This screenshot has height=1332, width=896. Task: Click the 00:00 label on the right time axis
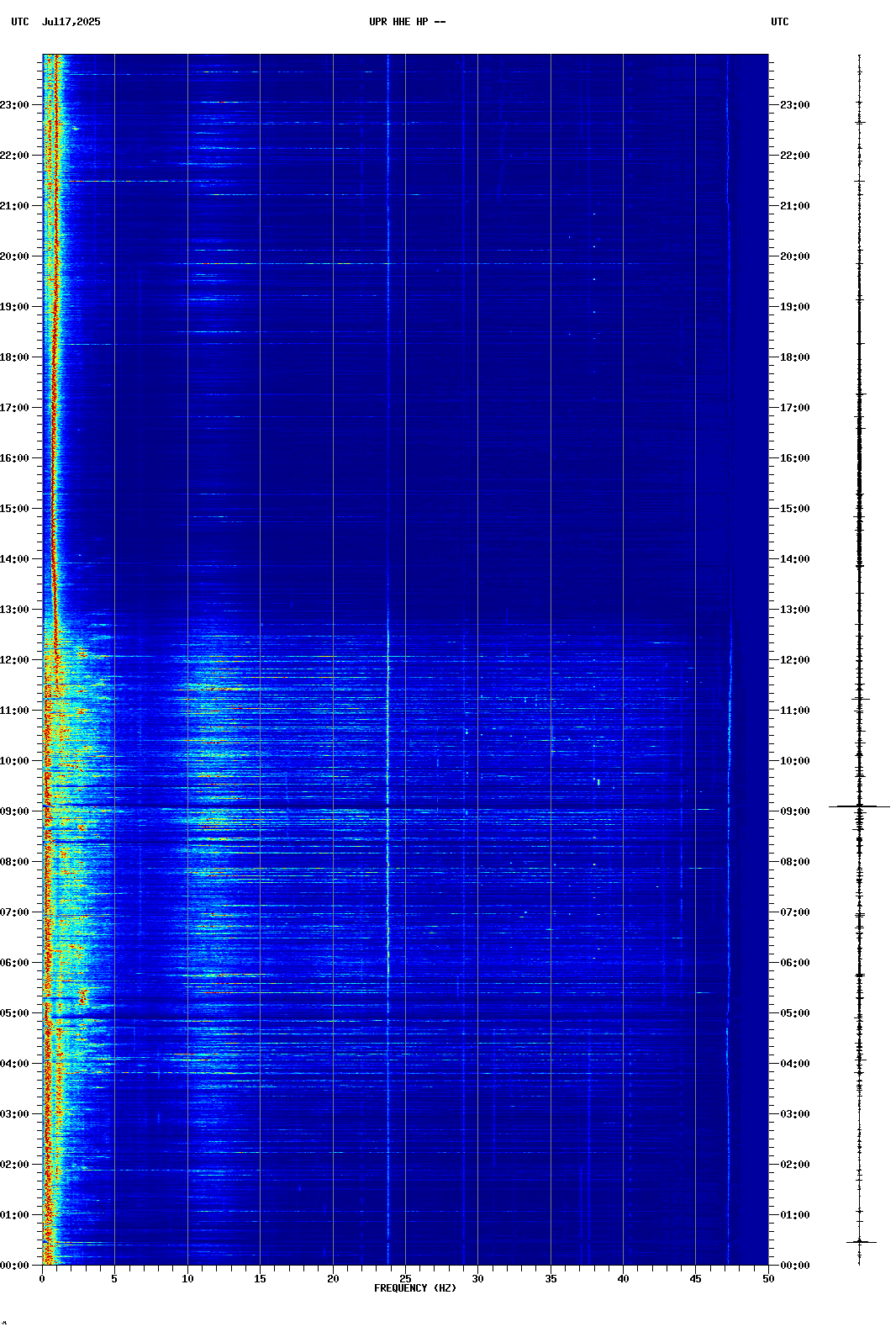pyautogui.click(x=795, y=1266)
